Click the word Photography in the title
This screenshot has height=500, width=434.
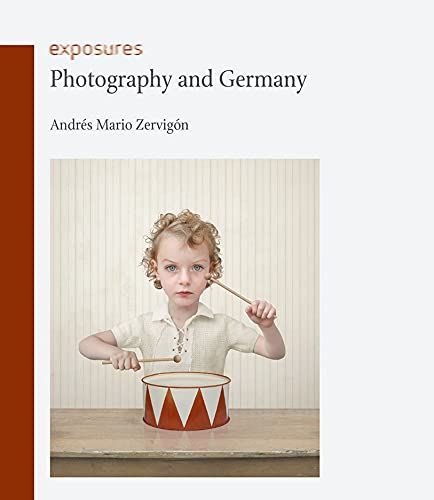pyautogui.click(x=111, y=81)
